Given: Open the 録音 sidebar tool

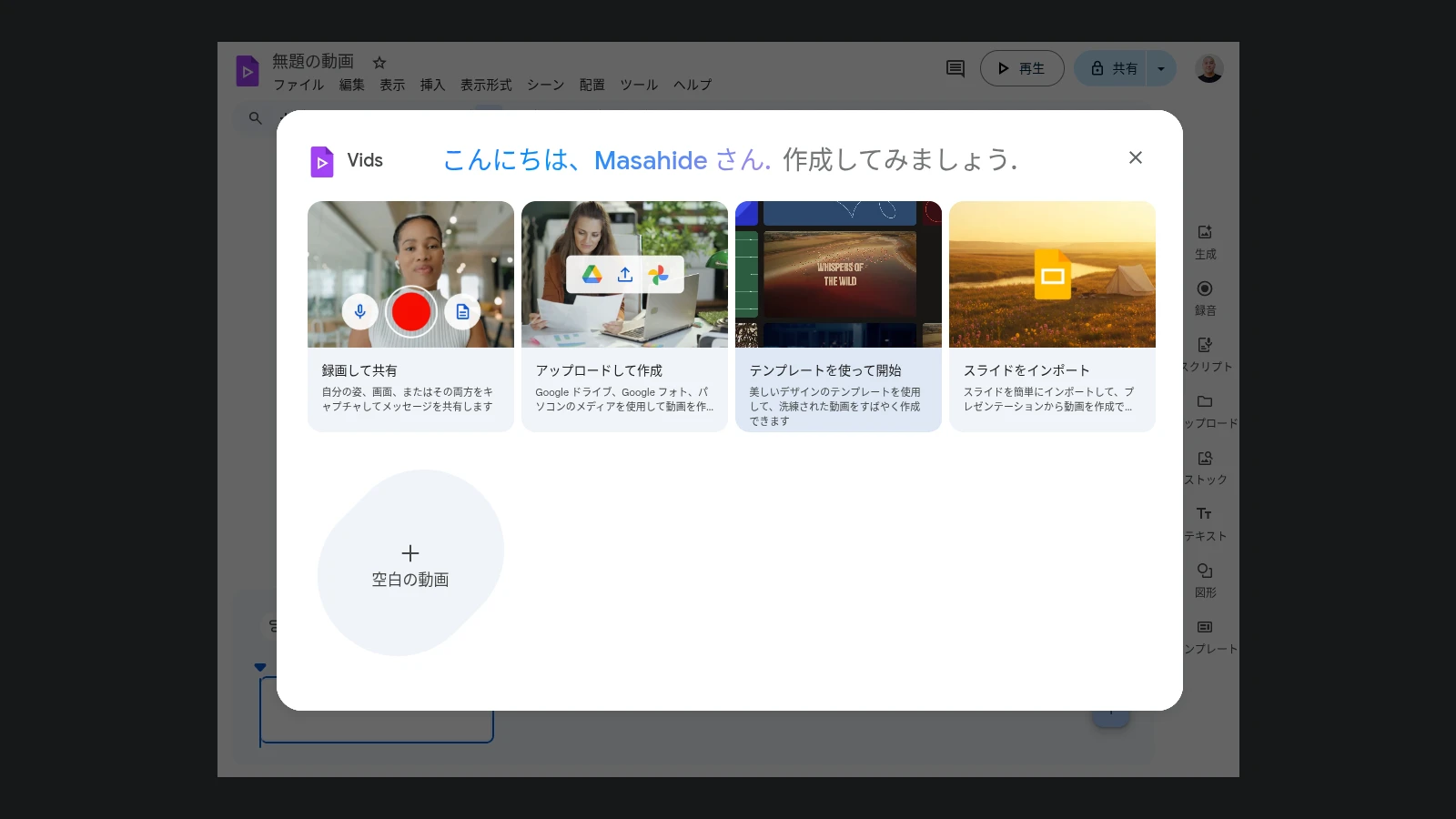Looking at the screenshot, I should [1205, 298].
